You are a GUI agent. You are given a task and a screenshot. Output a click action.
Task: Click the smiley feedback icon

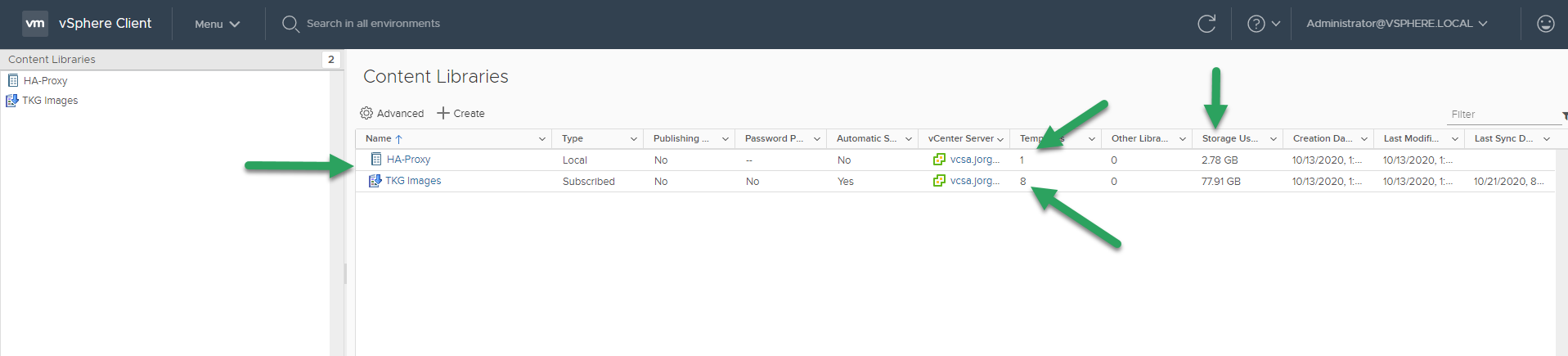click(1545, 24)
